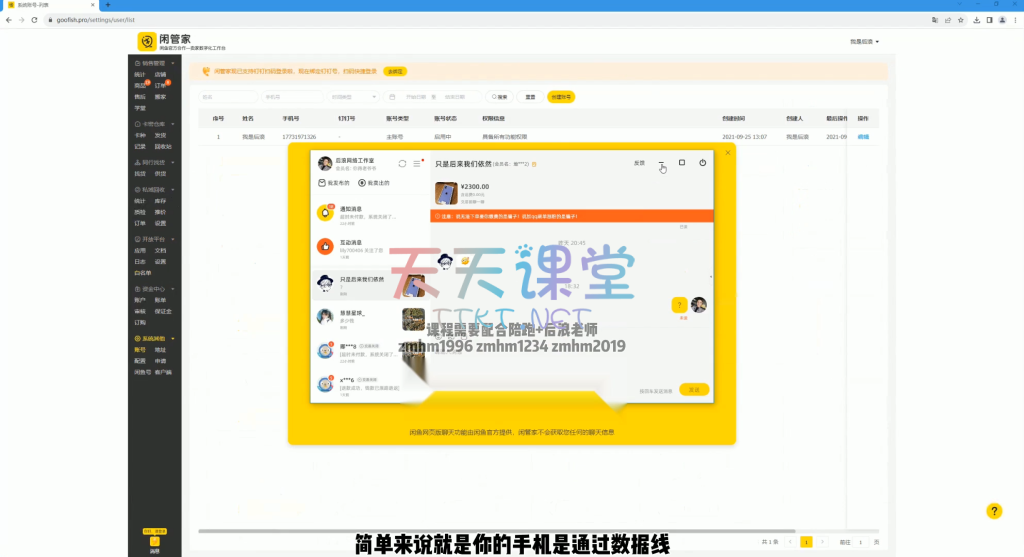This screenshot has height=557, width=1024.
Task: Click the 闲管家 logo icon
Action: click(146, 41)
